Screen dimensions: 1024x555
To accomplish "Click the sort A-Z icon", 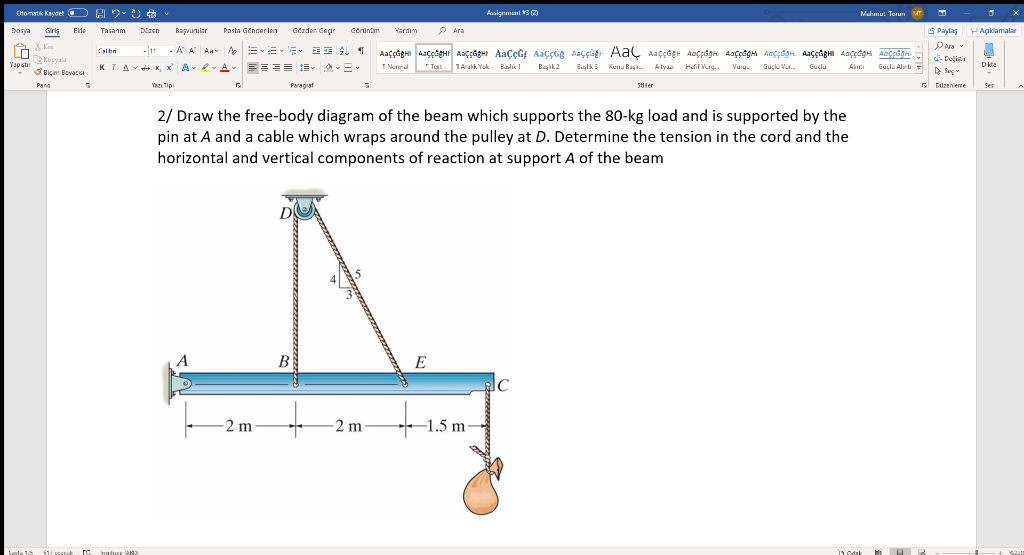I will (344, 51).
